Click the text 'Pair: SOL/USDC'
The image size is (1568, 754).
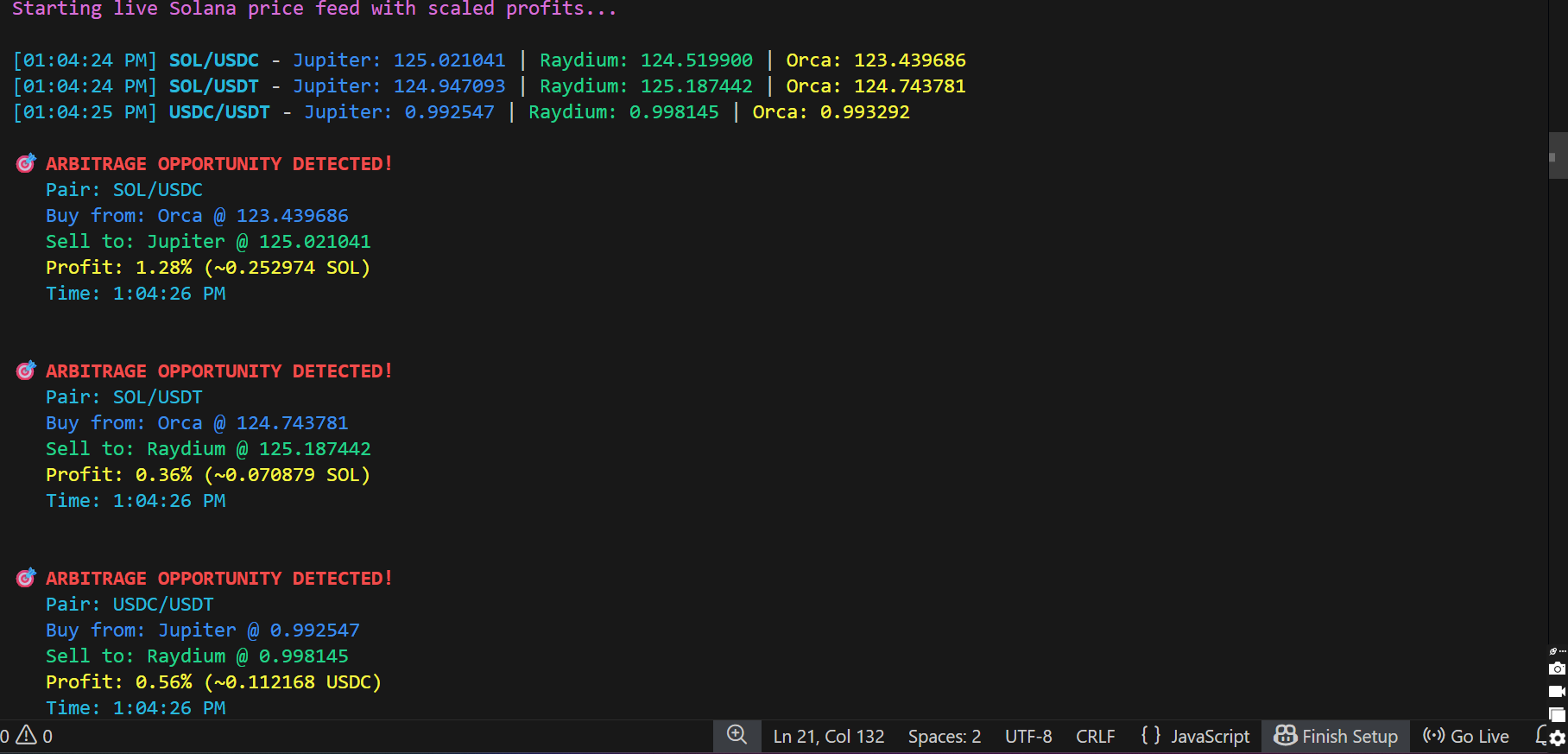pyautogui.click(x=124, y=190)
